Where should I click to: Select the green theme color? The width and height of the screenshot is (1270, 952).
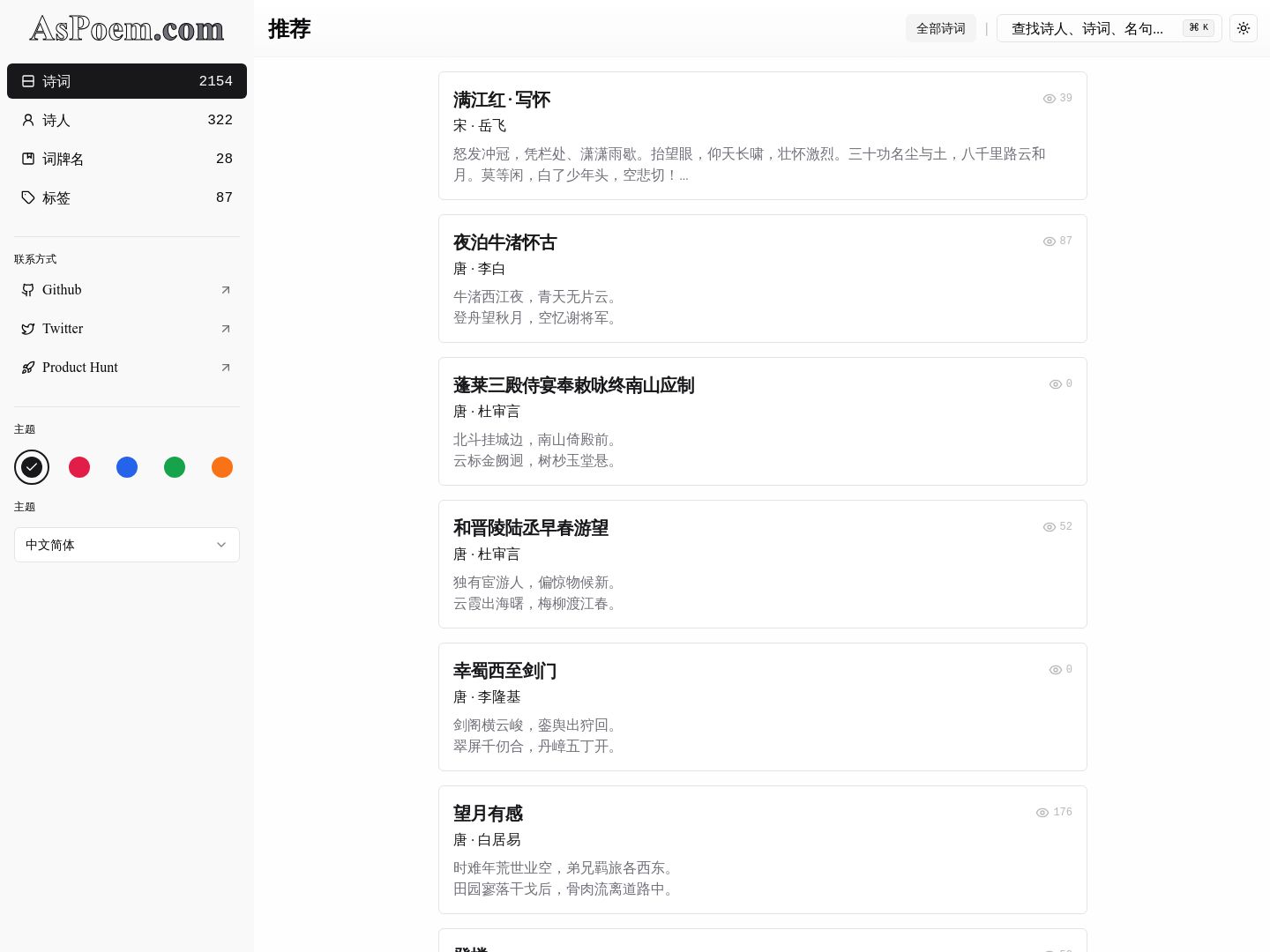coord(175,467)
